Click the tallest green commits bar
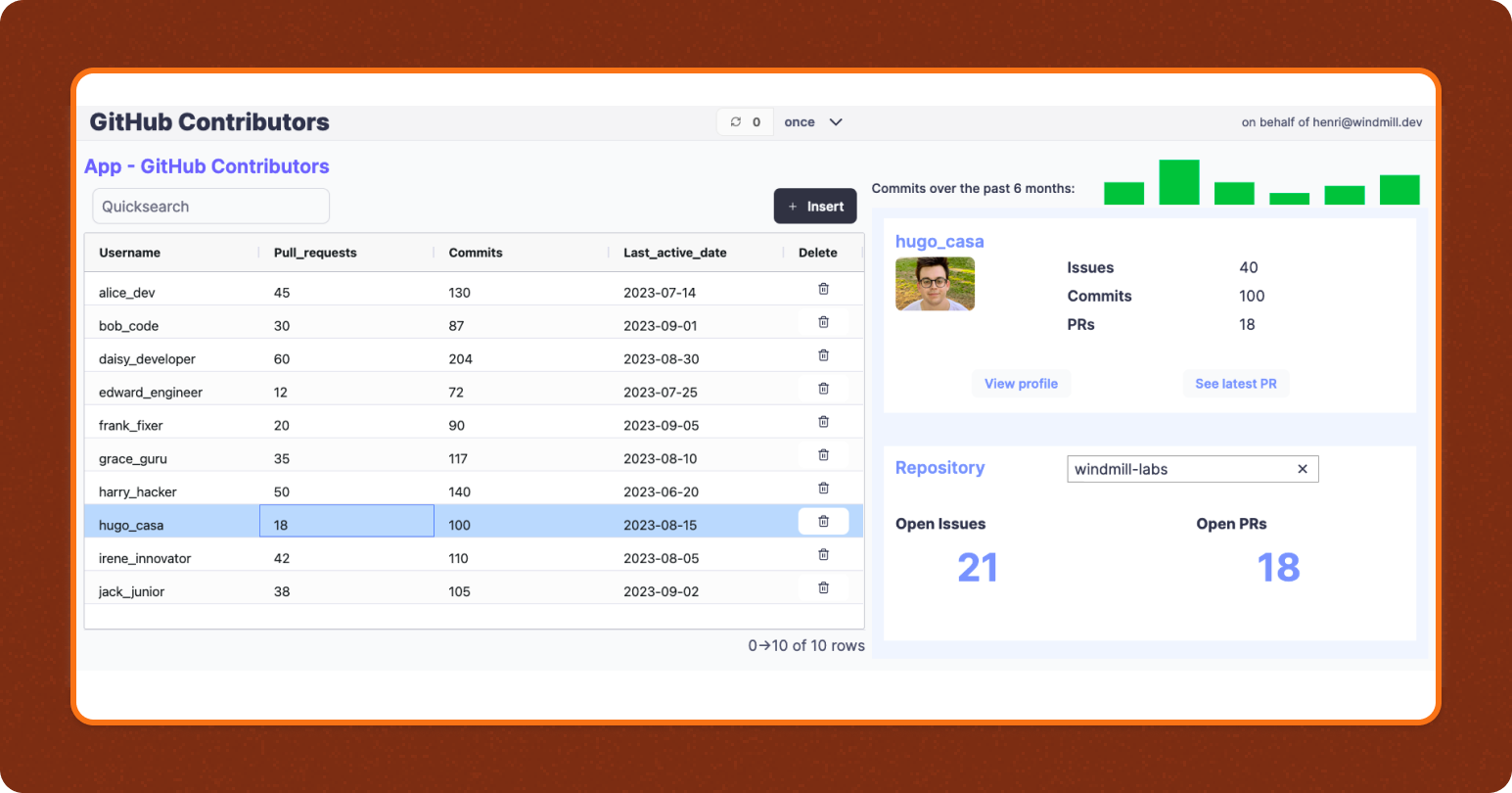1512x793 pixels. [x=1178, y=182]
